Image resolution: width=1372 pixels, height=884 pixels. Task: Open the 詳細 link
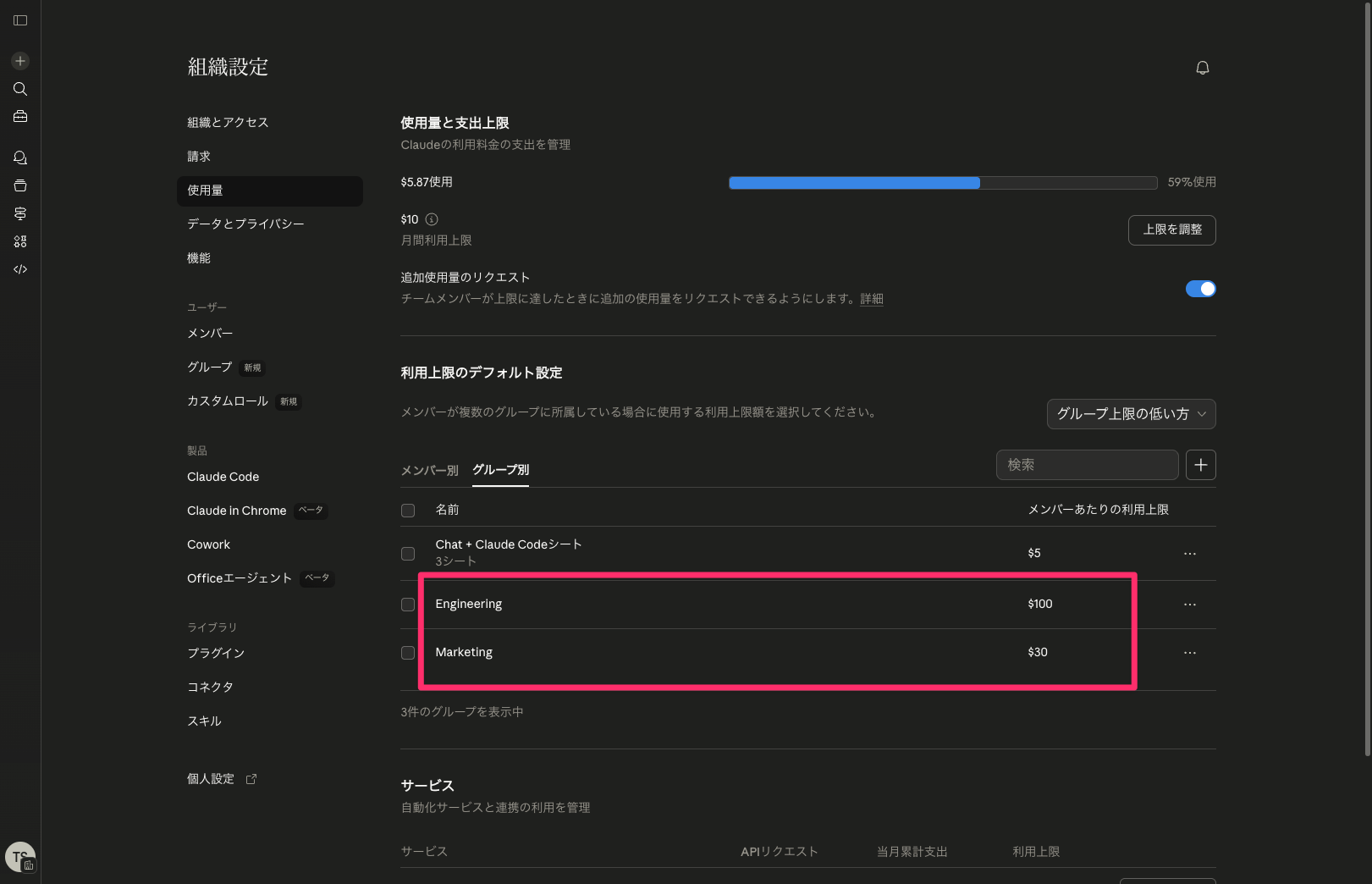872,299
